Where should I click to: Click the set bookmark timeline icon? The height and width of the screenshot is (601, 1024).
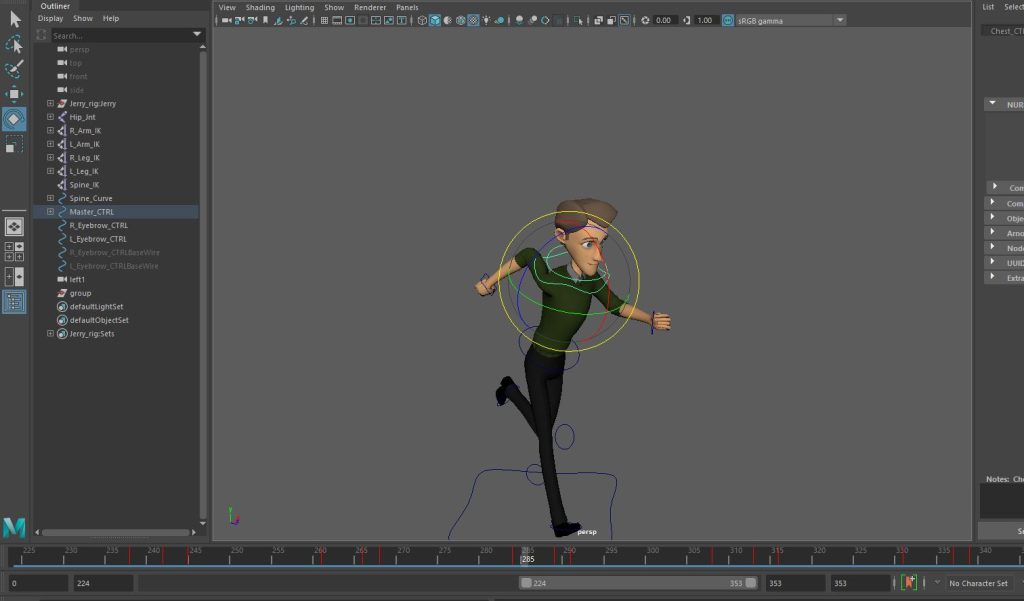pyautogui.click(x=908, y=582)
